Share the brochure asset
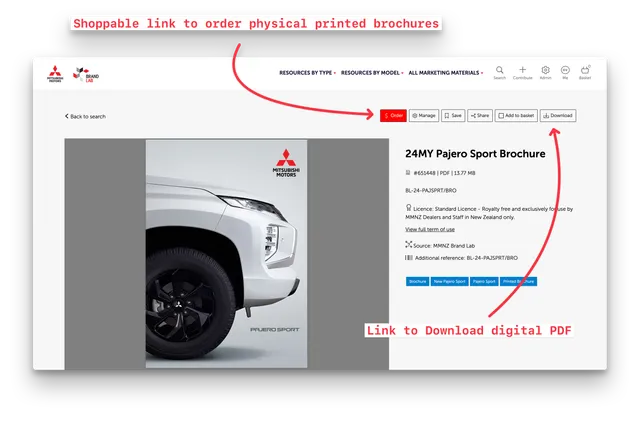The image size is (640, 427). coord(481,115)
